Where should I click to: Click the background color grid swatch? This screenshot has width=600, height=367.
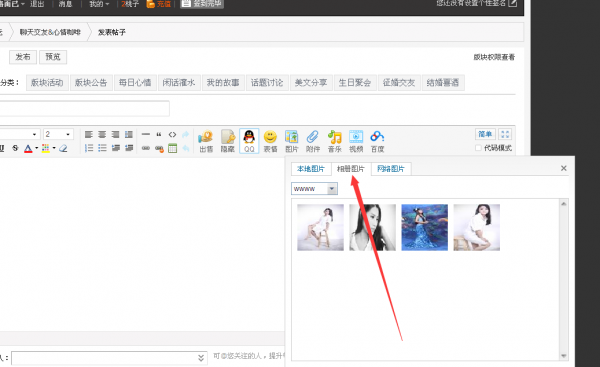pyautogui.click(x=46, y=148)
